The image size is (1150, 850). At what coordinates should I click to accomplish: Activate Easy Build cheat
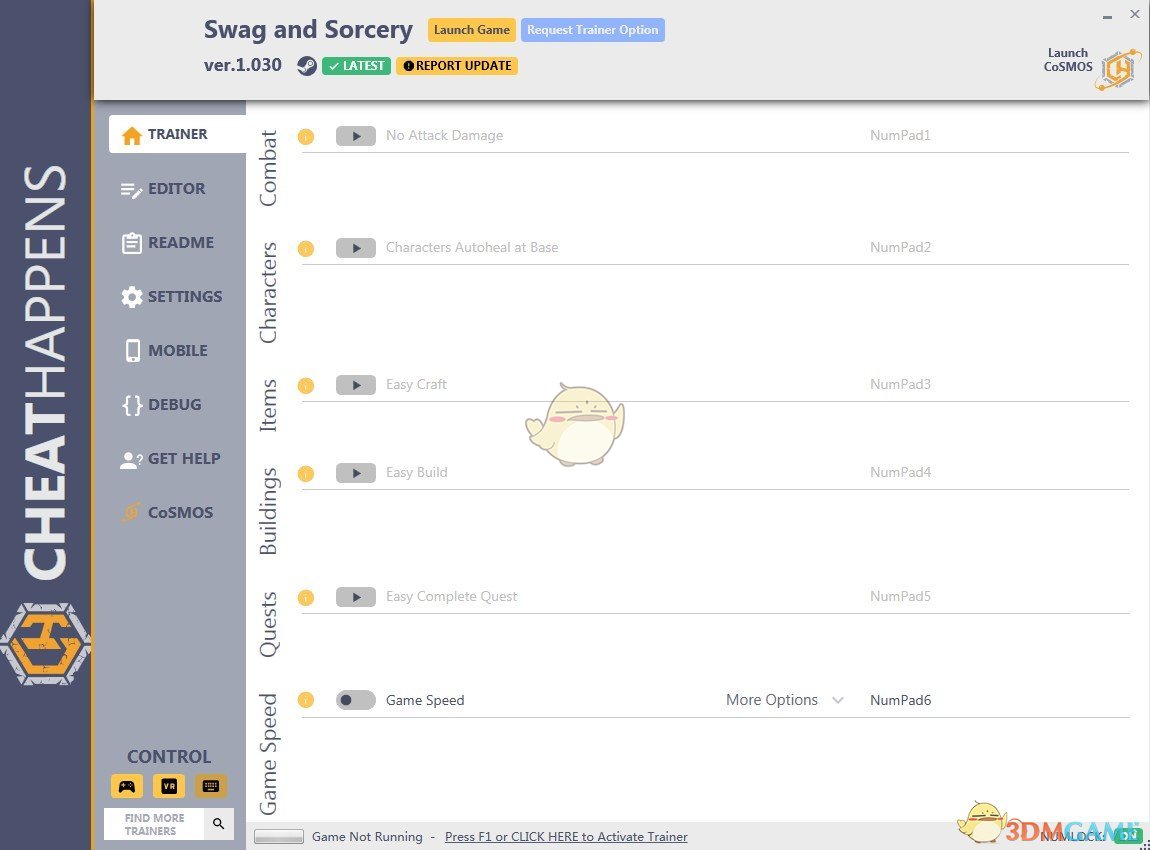[x=356, y=473]
